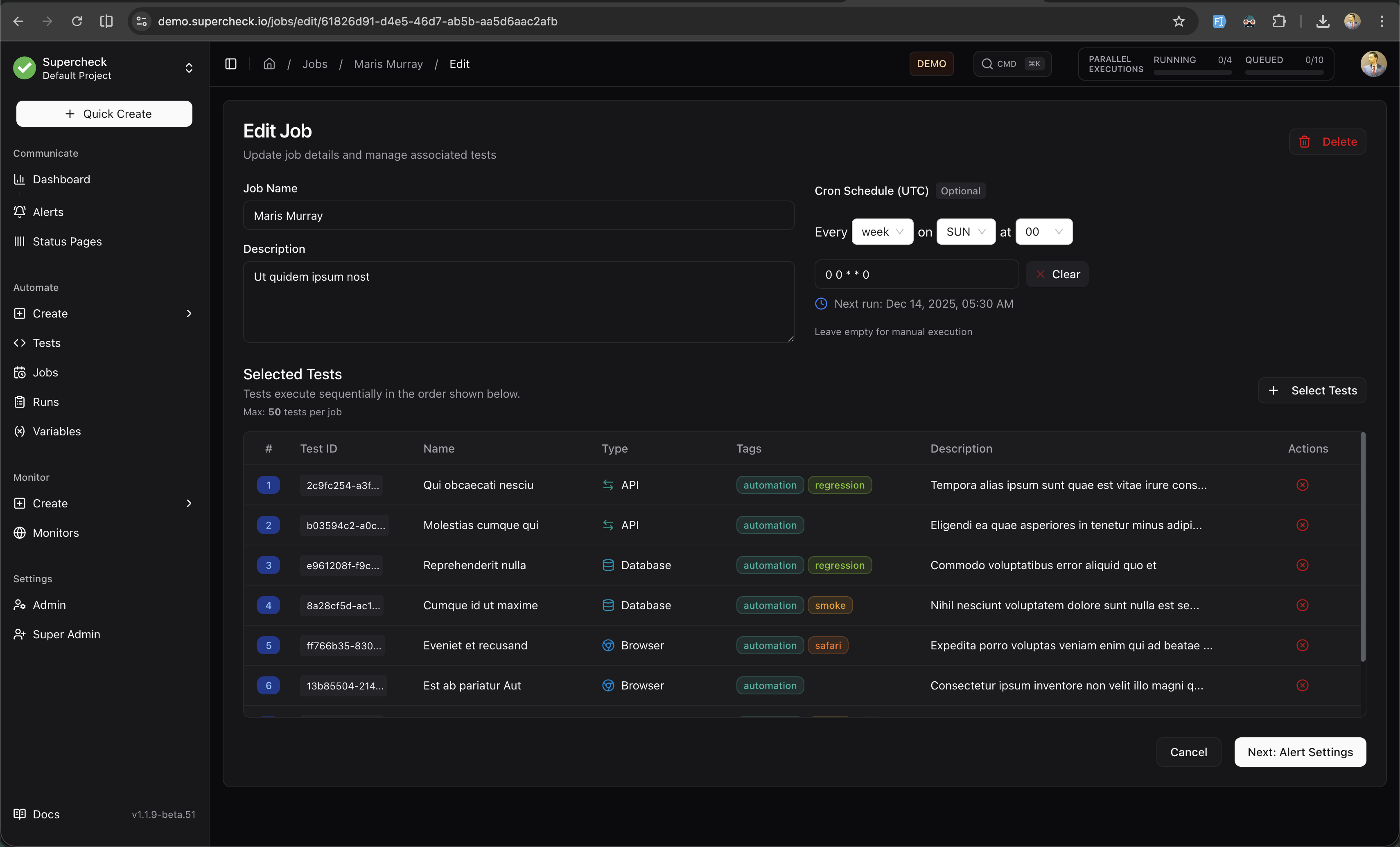Image resolution: width=1400 pixels, height=847 pixels.
Task: Open the project switcher chevron
Action: [189, 68]
